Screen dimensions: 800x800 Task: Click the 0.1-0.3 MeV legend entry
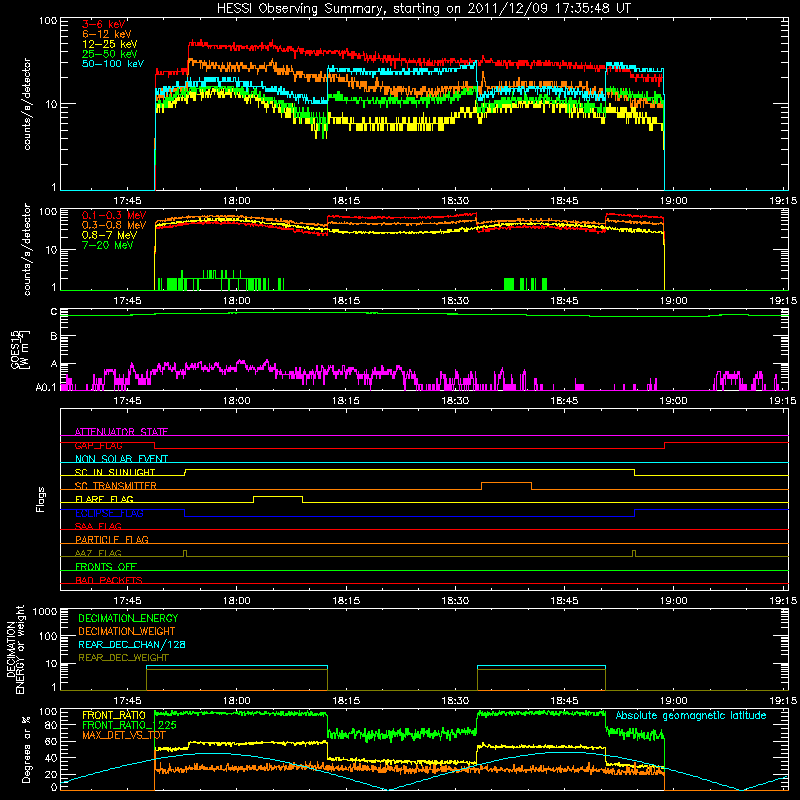pyautogui.click(x=114, y=215)
